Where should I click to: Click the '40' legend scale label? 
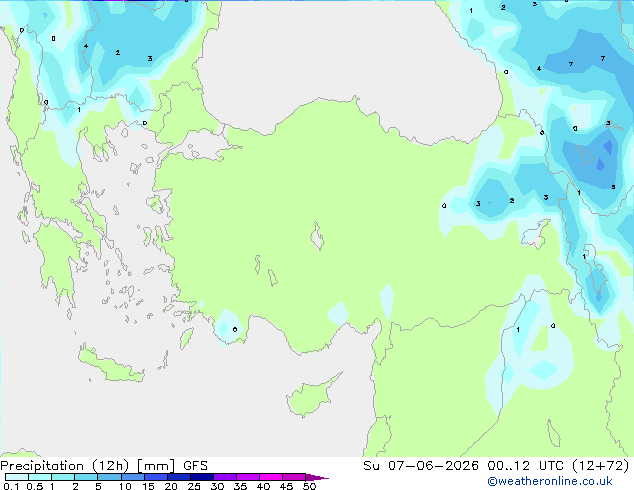(x=263, y=486)
